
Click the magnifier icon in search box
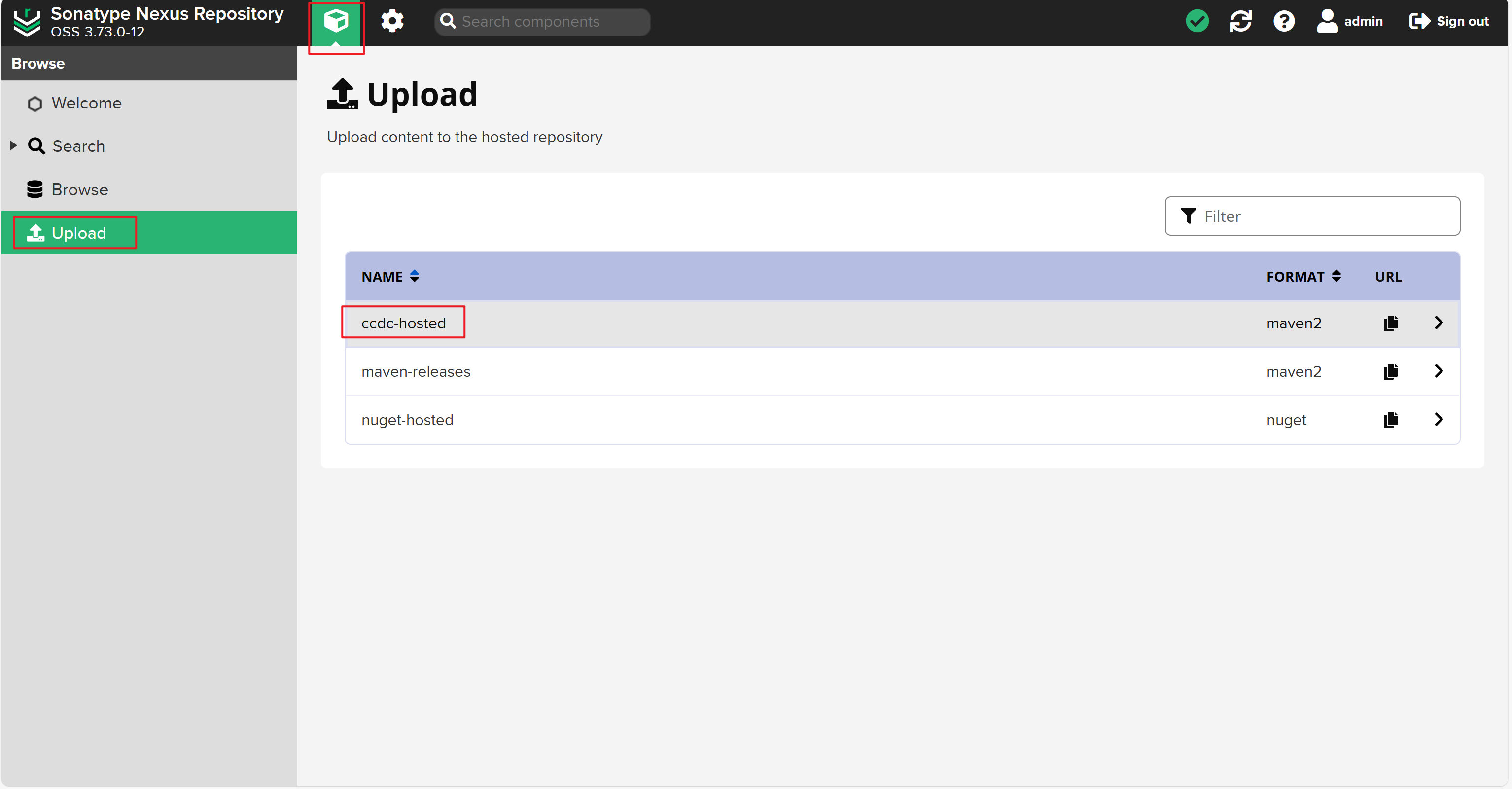tap(448, 21)
